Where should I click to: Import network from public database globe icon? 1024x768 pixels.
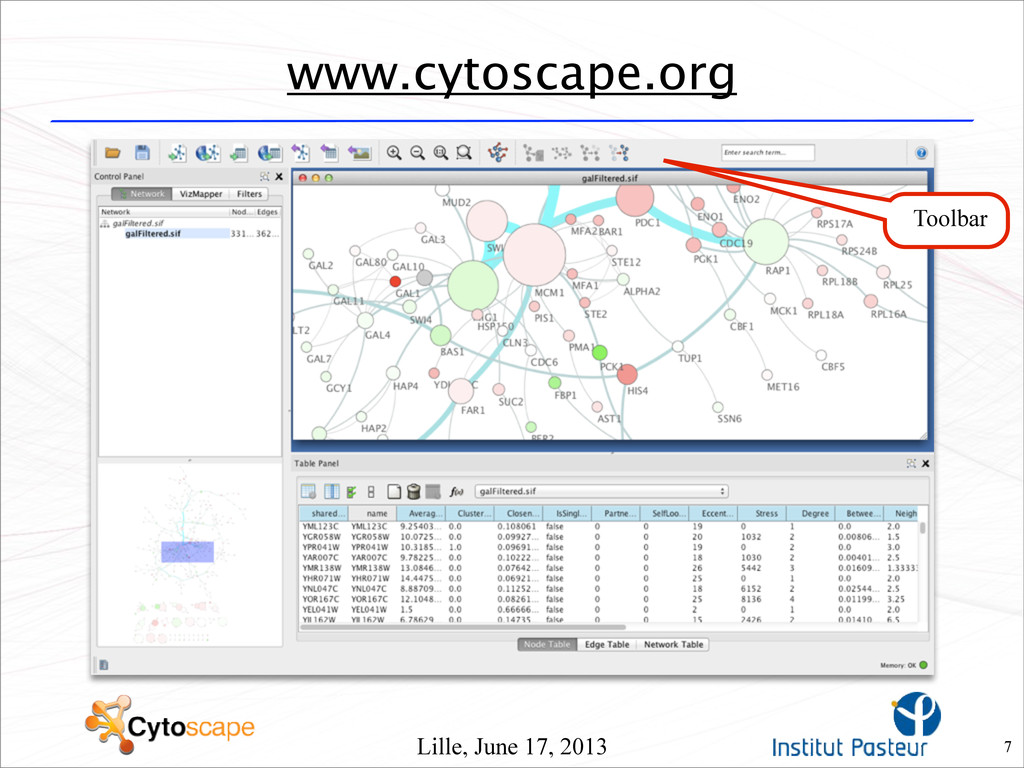208,153
